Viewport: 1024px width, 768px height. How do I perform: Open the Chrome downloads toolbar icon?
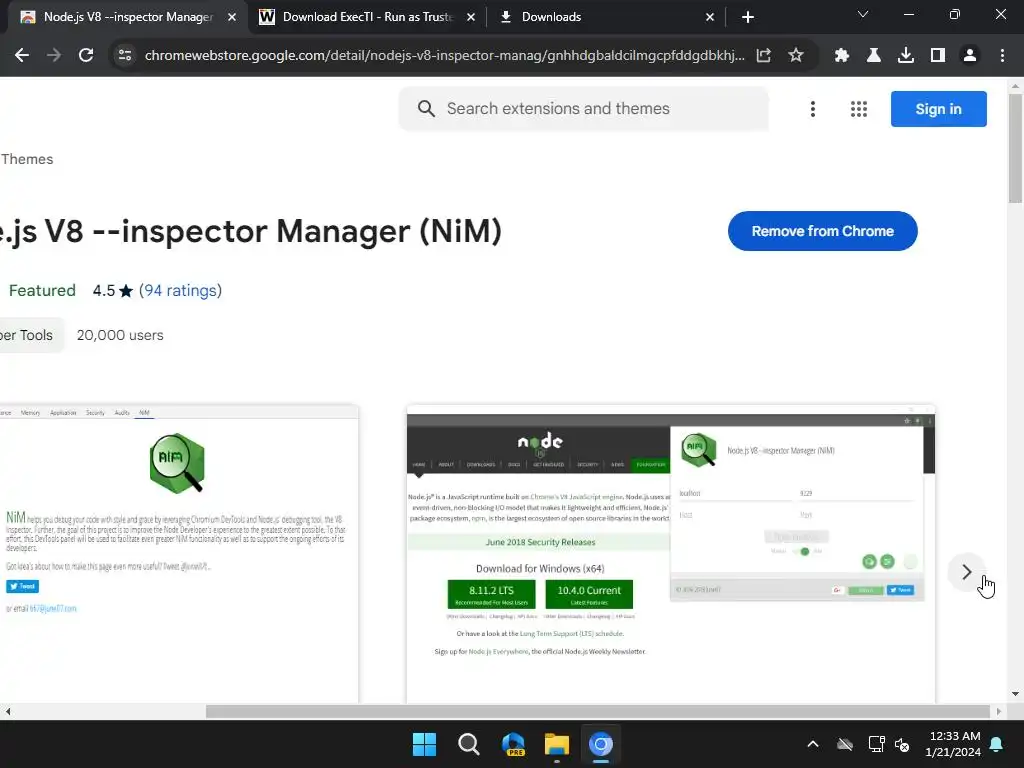(905, 56)
